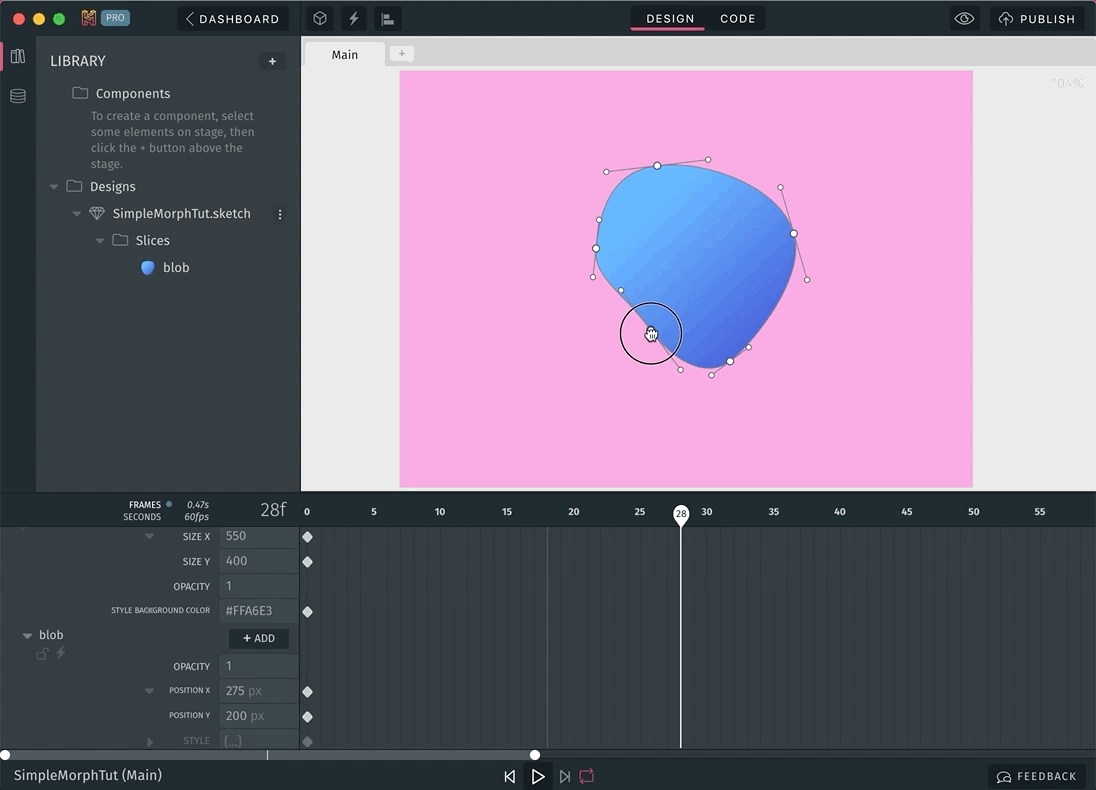Add a new stage tab with plus
This screenshot has height=790, width=1096.
[x=402, y=53]
